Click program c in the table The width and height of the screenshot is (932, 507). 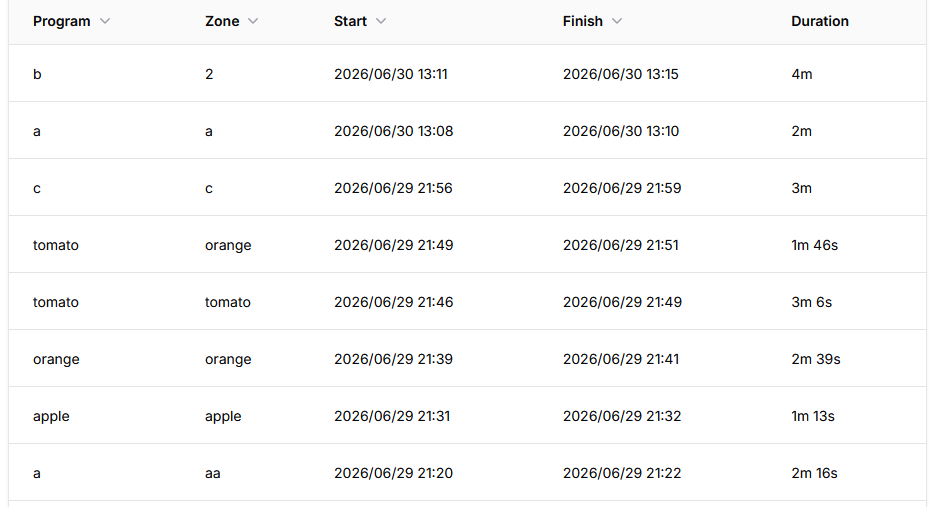tap(37, 188)
